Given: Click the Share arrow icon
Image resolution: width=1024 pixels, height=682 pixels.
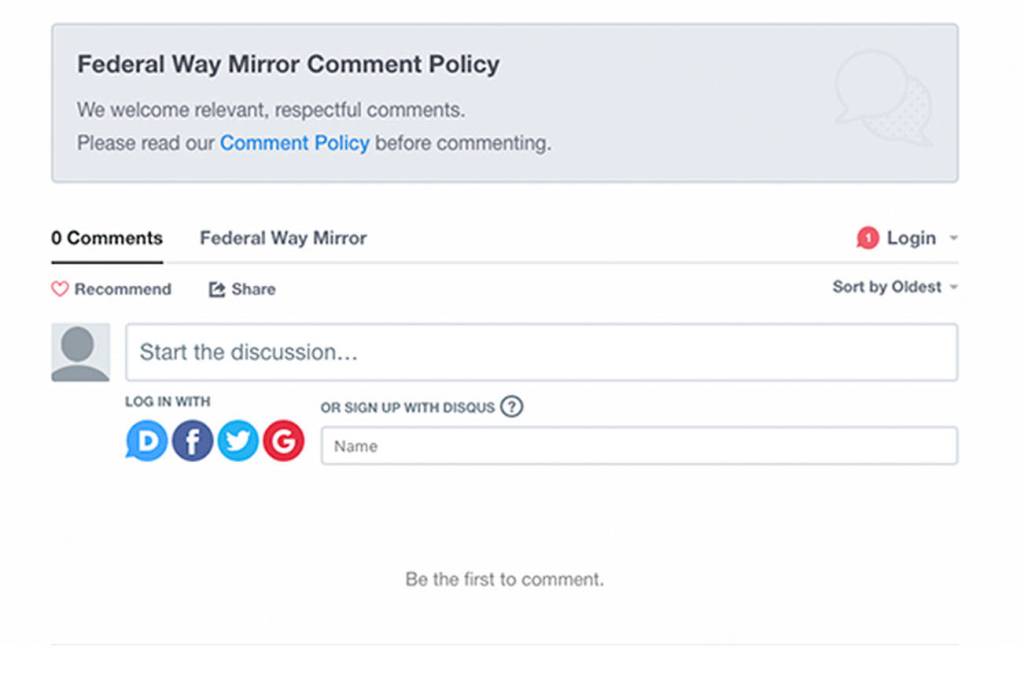Looking at the screenshot, I should click(216, 289).
